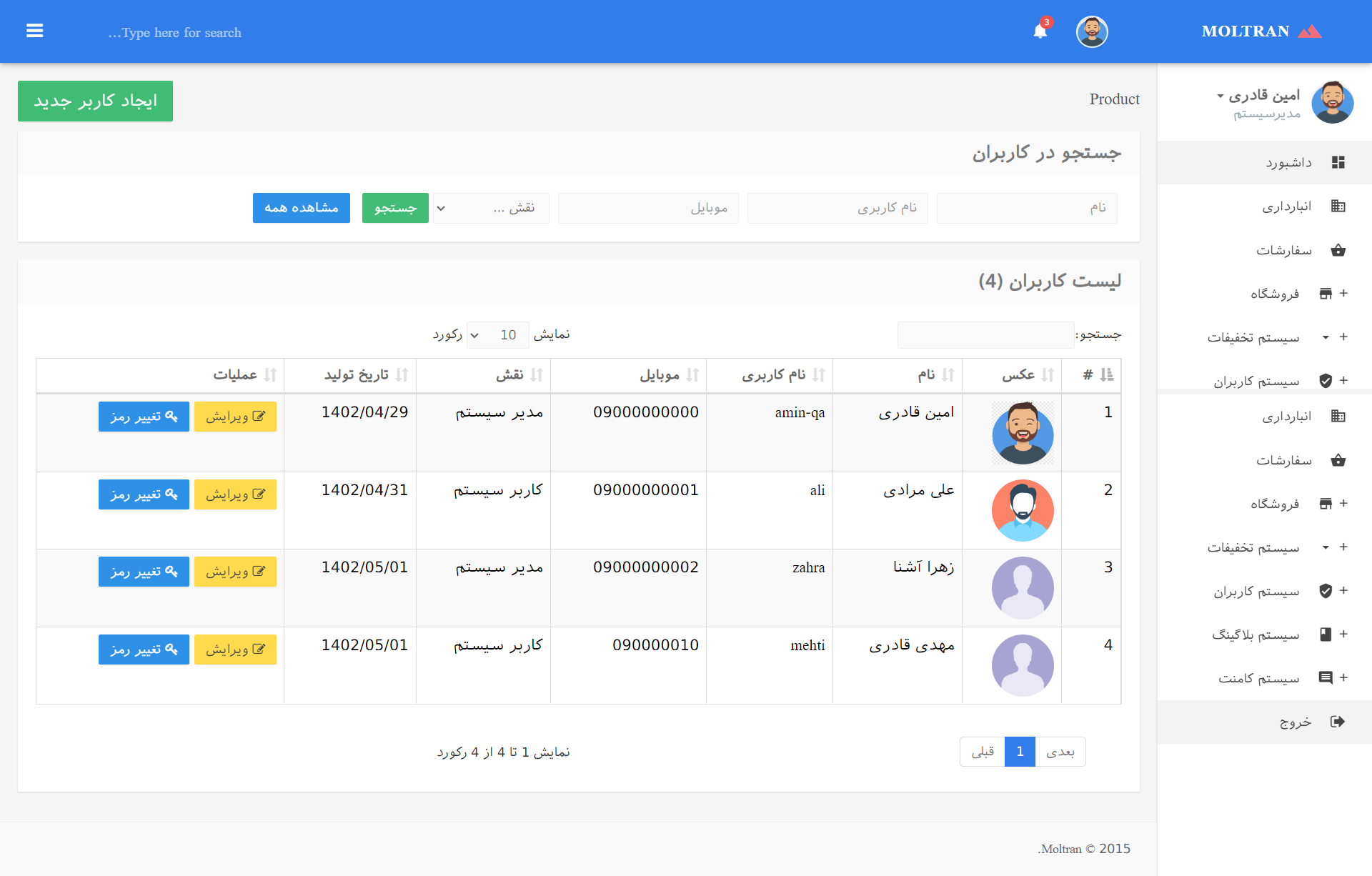Open انبارداری menu item in sidebar
The image size is (1372, 876).
1286,206
